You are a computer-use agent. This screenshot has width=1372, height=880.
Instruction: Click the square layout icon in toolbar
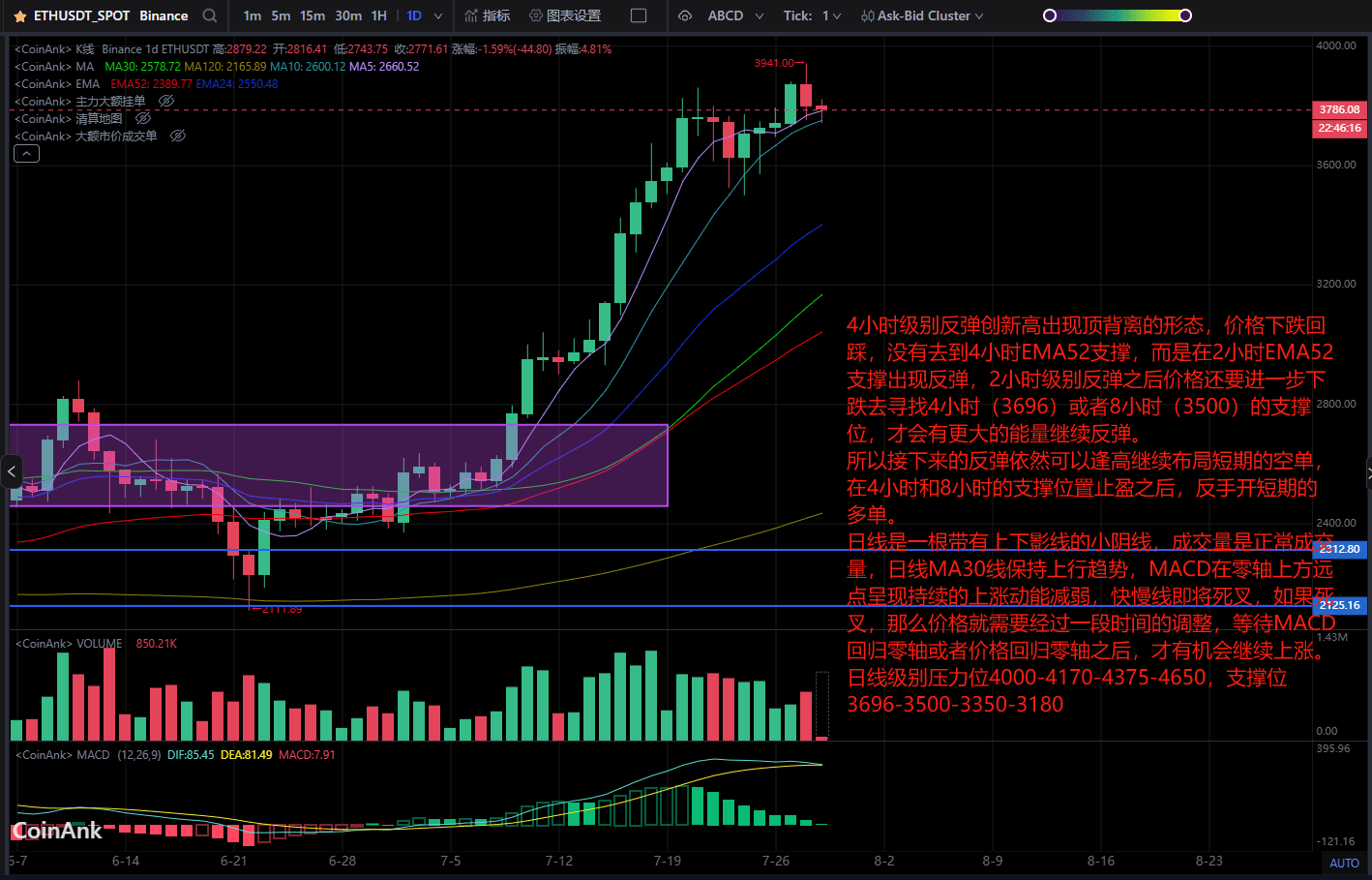pyautogui.click(x=639, y=15)
